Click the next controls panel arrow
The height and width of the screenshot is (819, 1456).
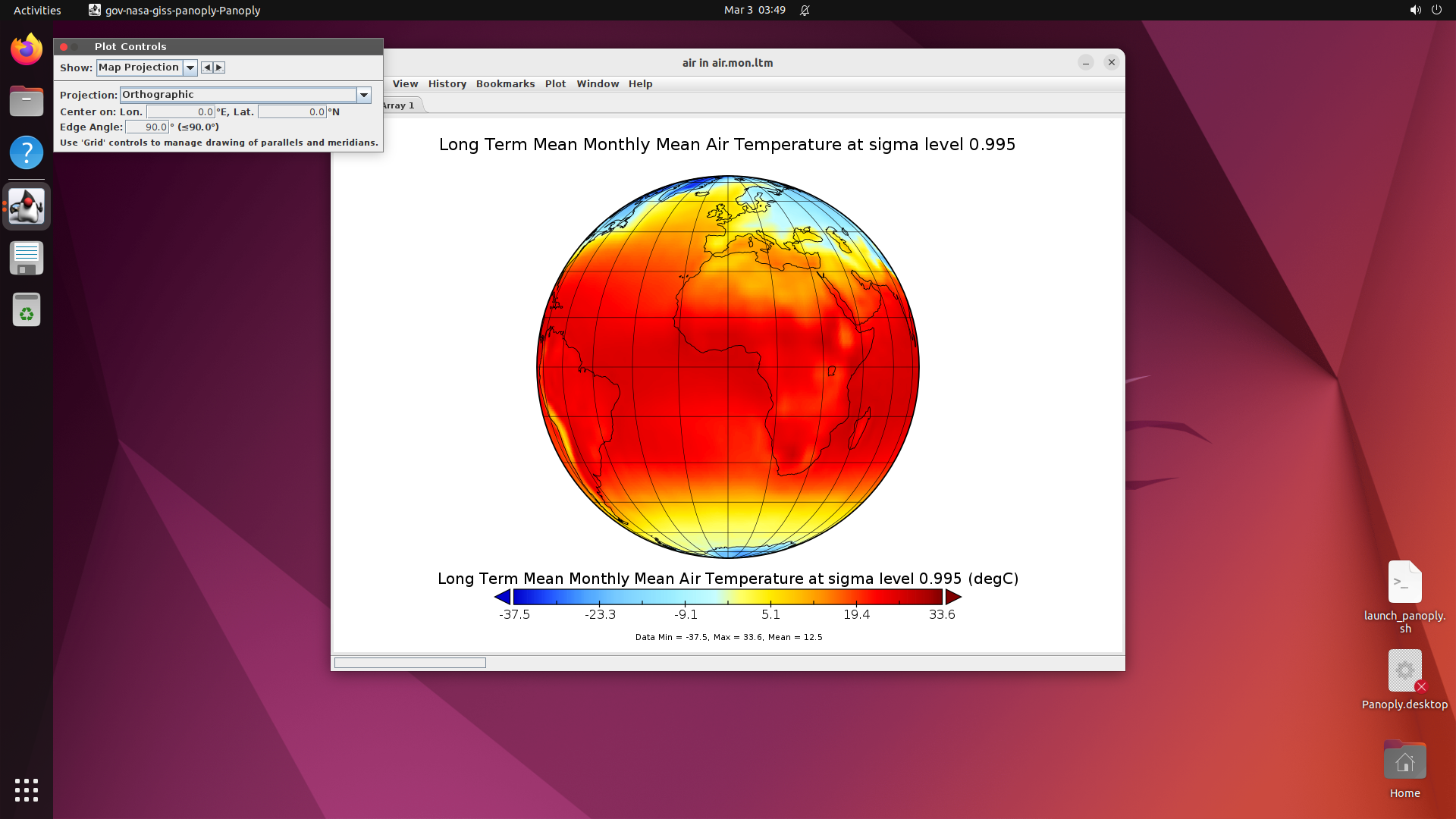click(219, 67)
